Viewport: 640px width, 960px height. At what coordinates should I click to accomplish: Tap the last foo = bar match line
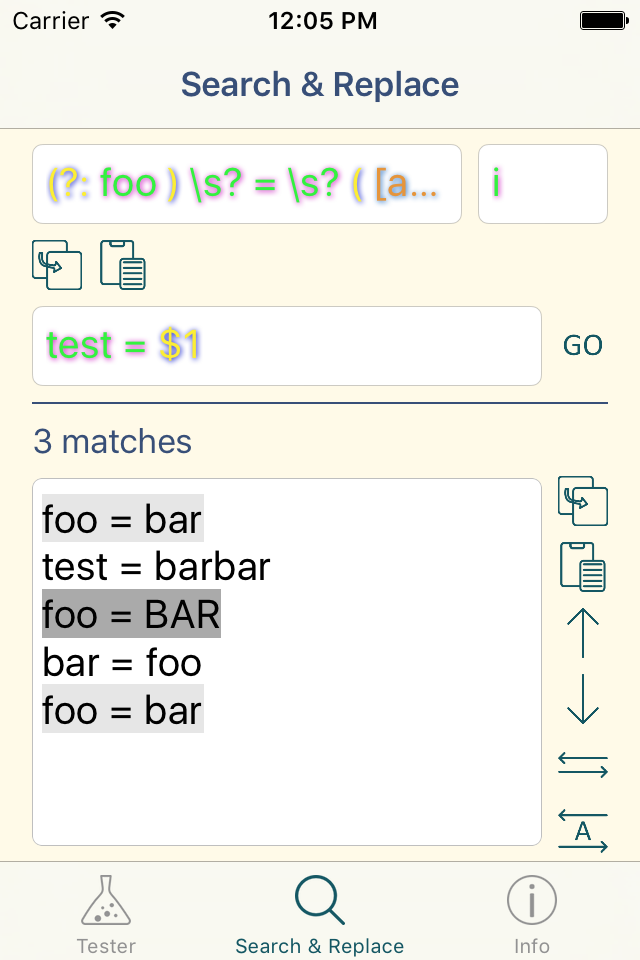(122, 710)
